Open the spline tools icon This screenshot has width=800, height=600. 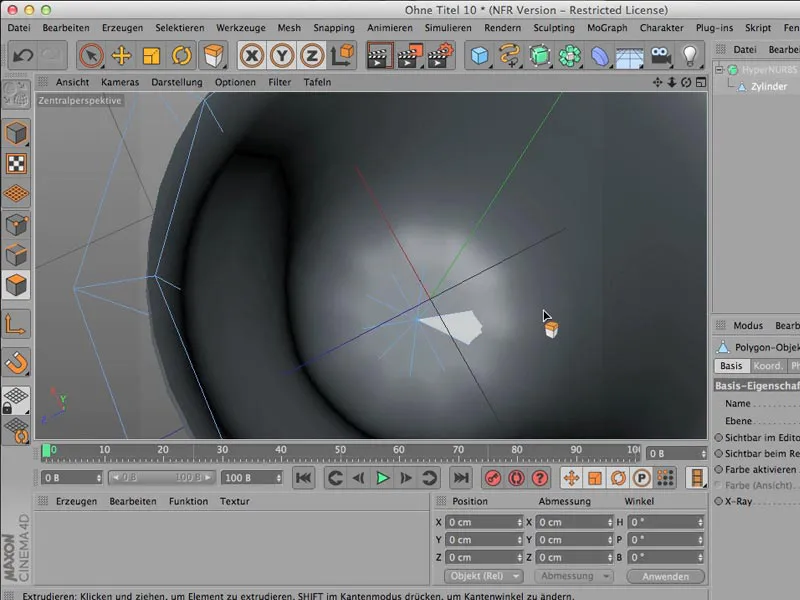click(x=510, y=55)
